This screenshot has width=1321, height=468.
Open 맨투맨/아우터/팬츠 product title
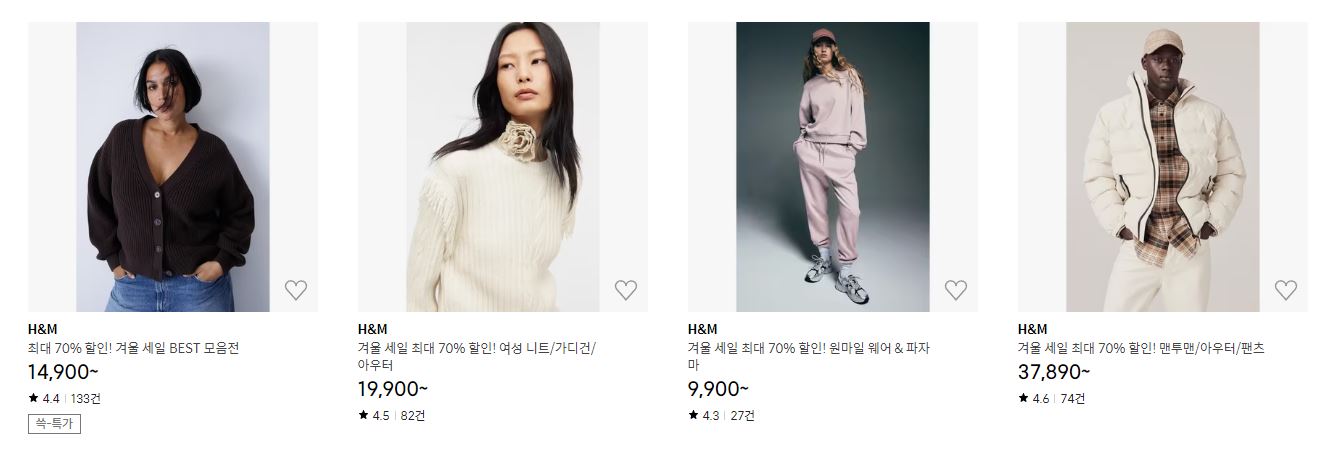[1141, 348]
